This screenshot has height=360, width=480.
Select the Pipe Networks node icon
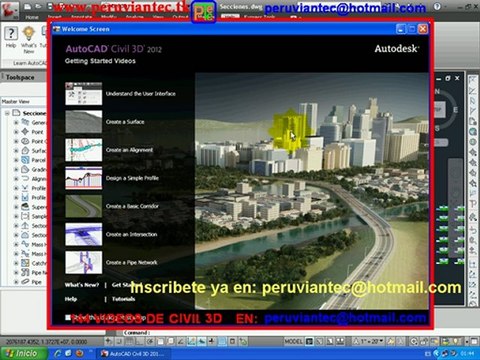(x=25, y=272)
